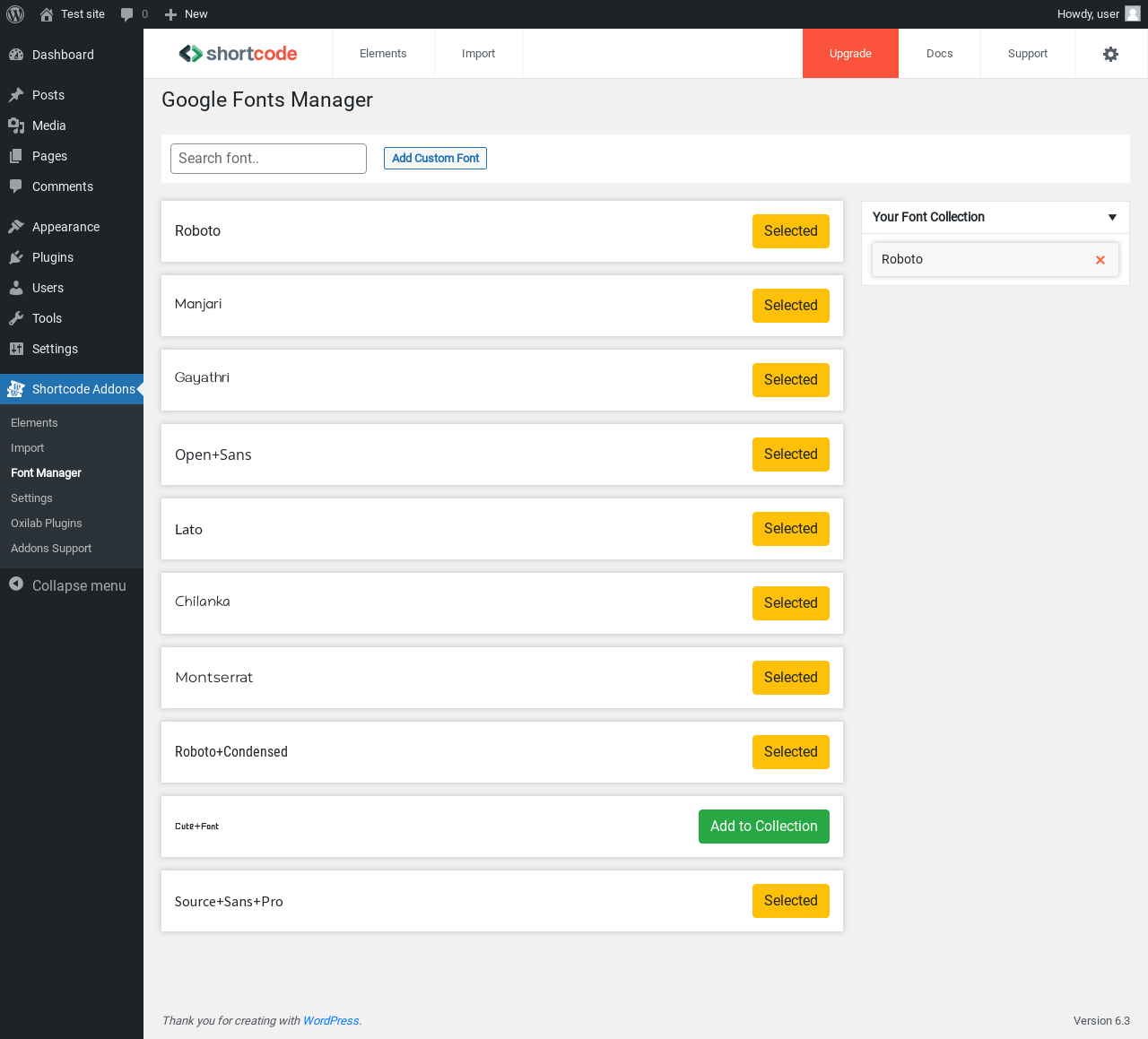
Task: Click the shortcode logo
Action: pos(238,54)
